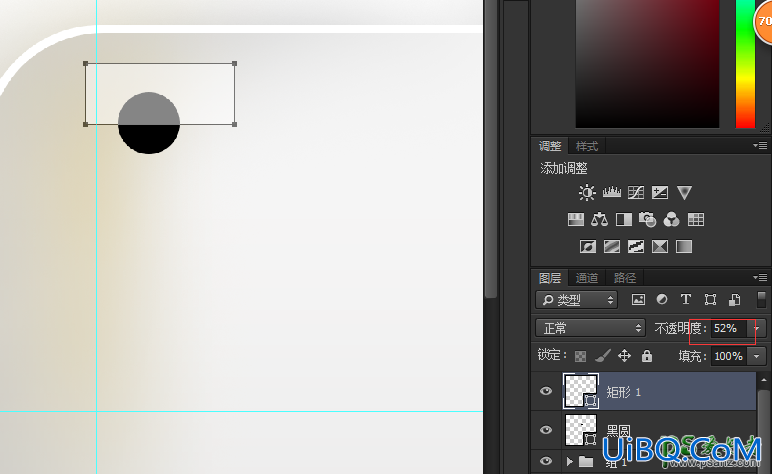Click the rainbow hue slider strip

coord(745,64)
